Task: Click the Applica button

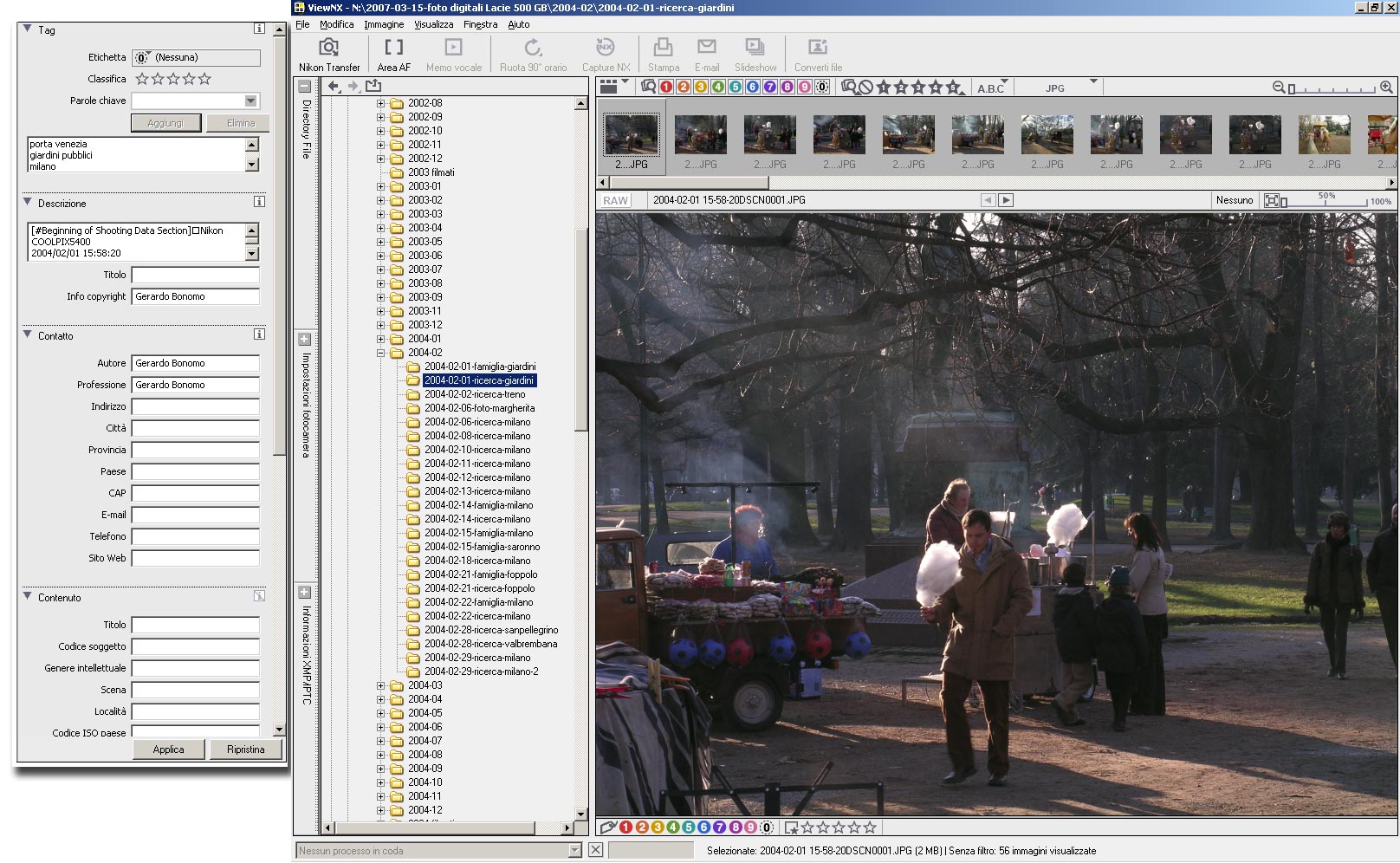Action: pos(169,749)
